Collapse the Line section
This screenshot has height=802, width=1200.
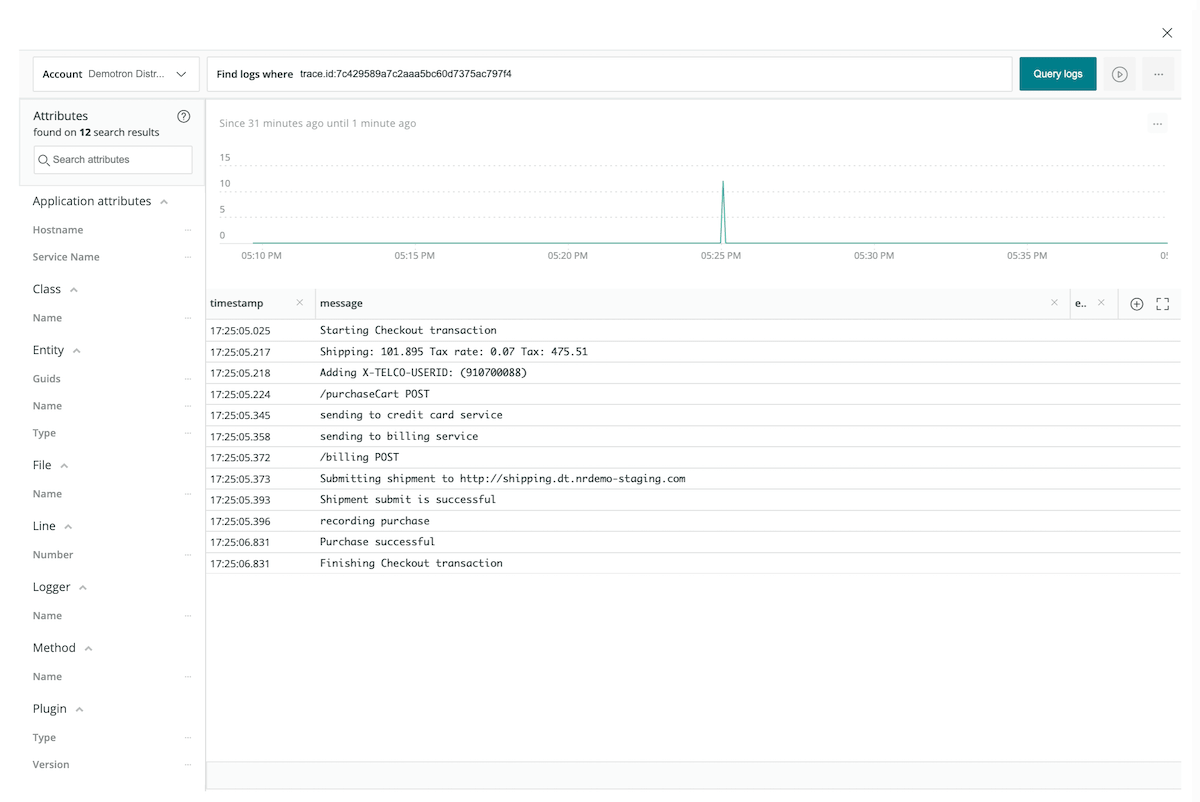68,527
